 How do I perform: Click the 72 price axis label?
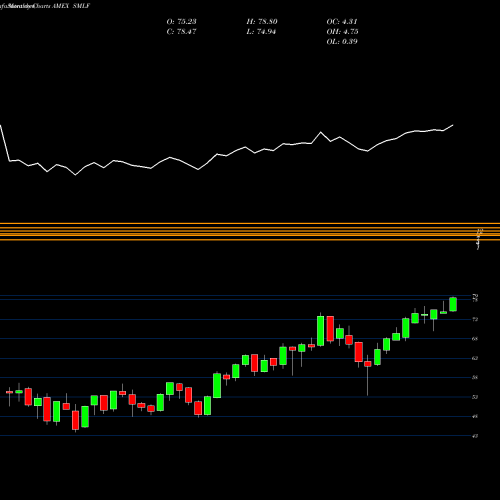(475, 319)
